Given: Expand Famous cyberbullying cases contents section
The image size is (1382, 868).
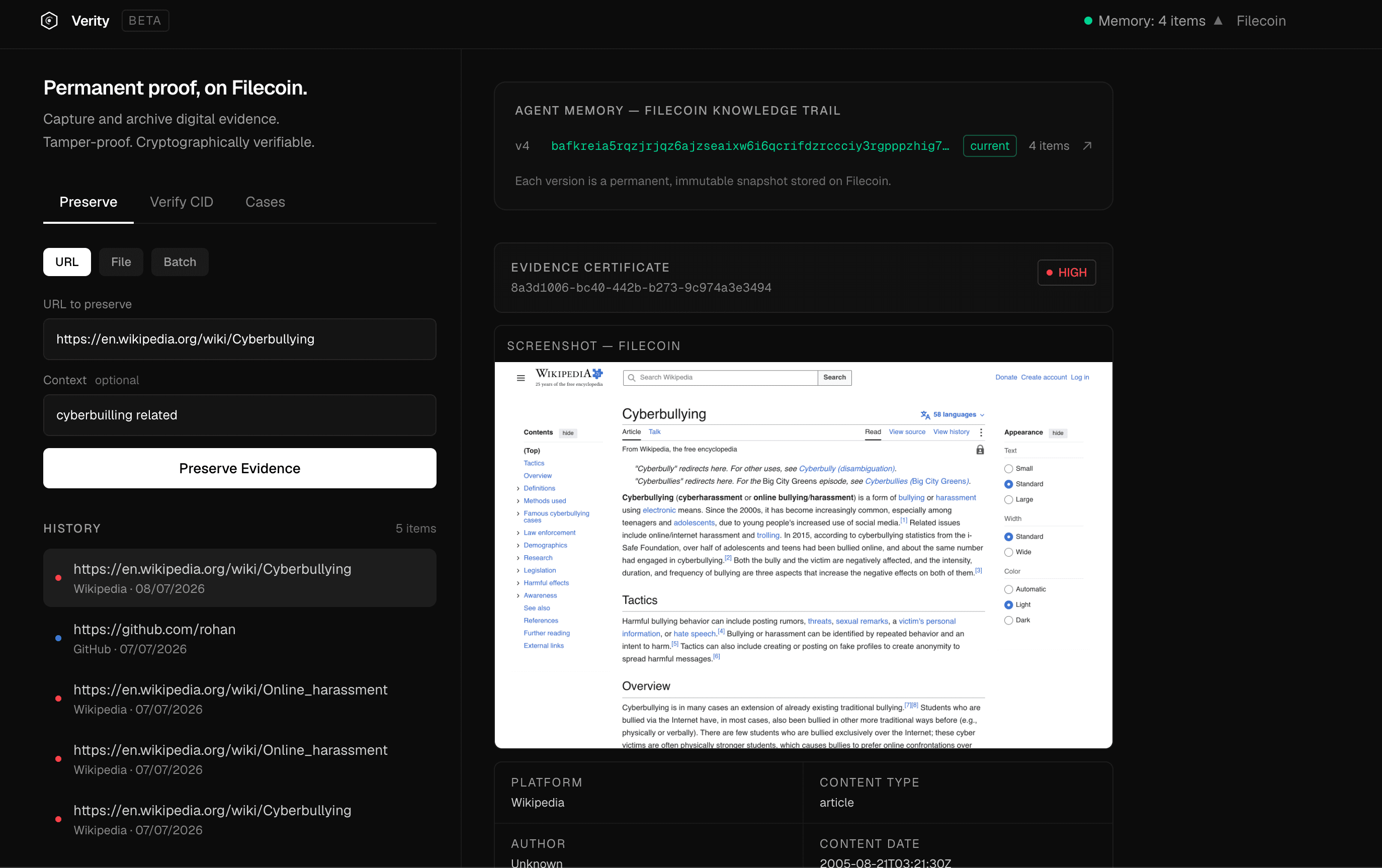Looking at the screenshot, I should click(518, 514).
